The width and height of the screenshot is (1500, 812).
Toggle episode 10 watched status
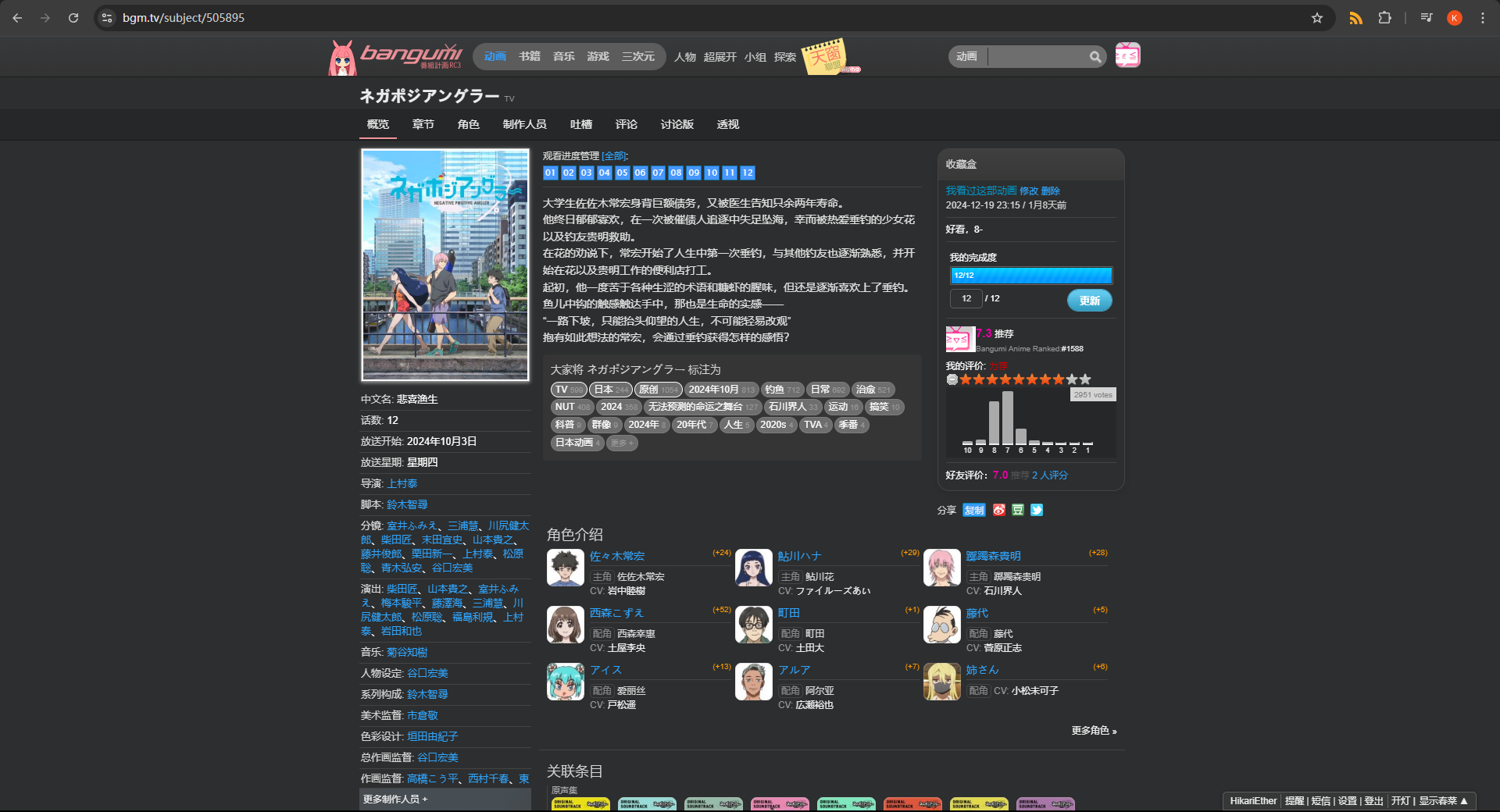click(x=712, y=173)
